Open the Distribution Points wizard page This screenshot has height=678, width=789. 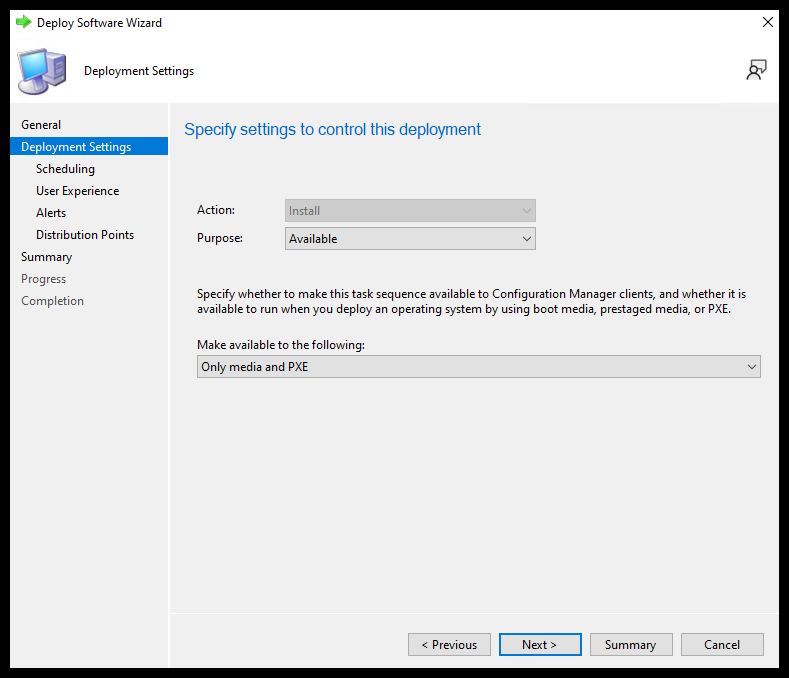coord(85,235)
